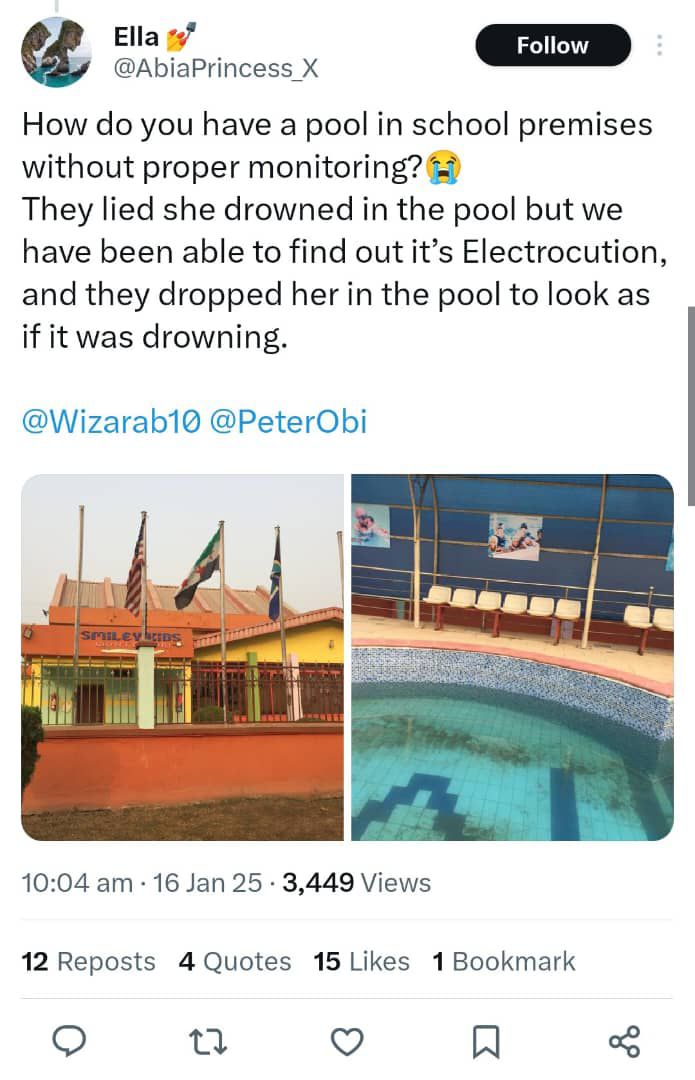
Task: Click the 1 Bookmark count
Action: point(503,962)
